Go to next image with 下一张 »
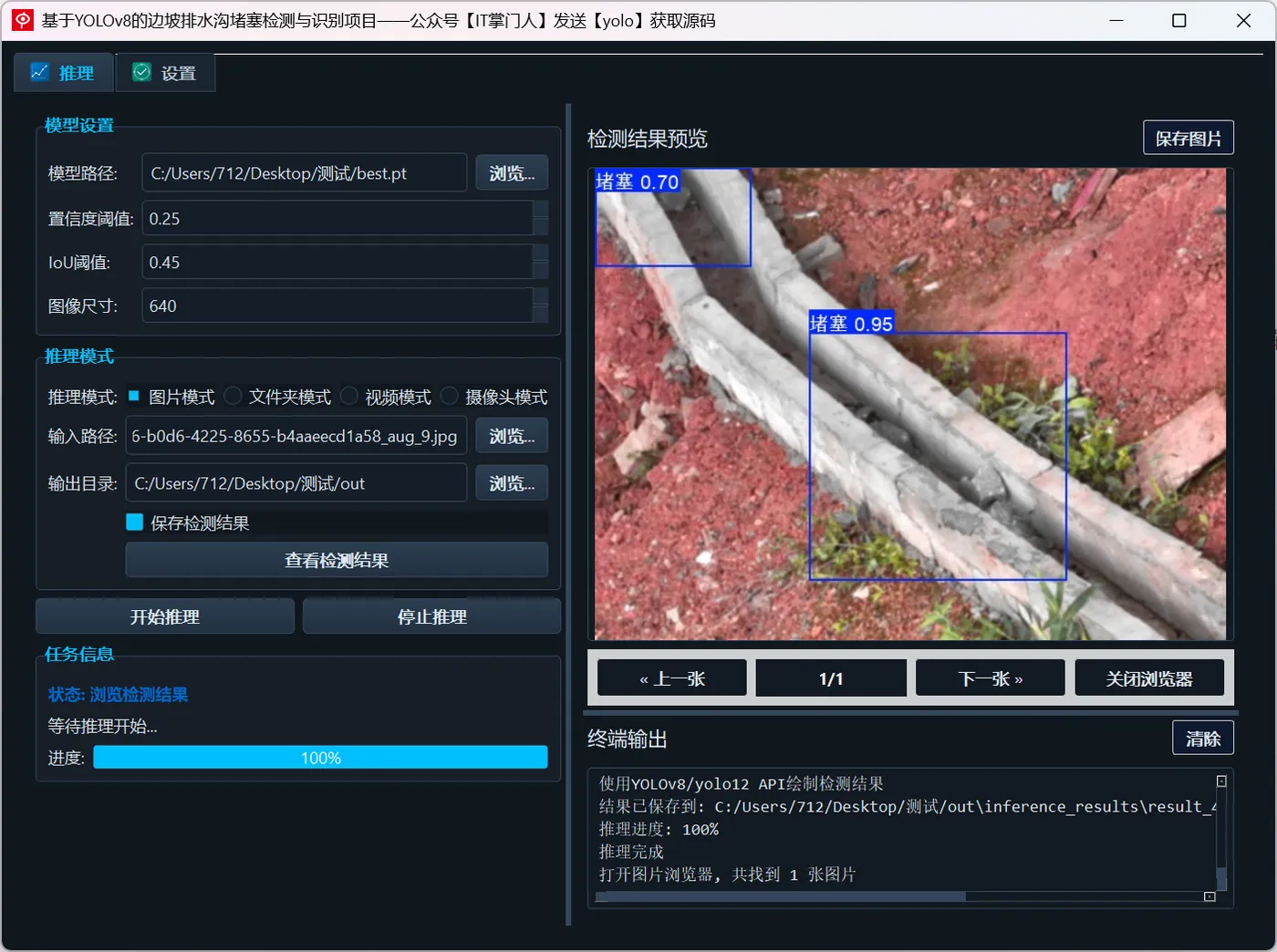 tap(991, 678)
